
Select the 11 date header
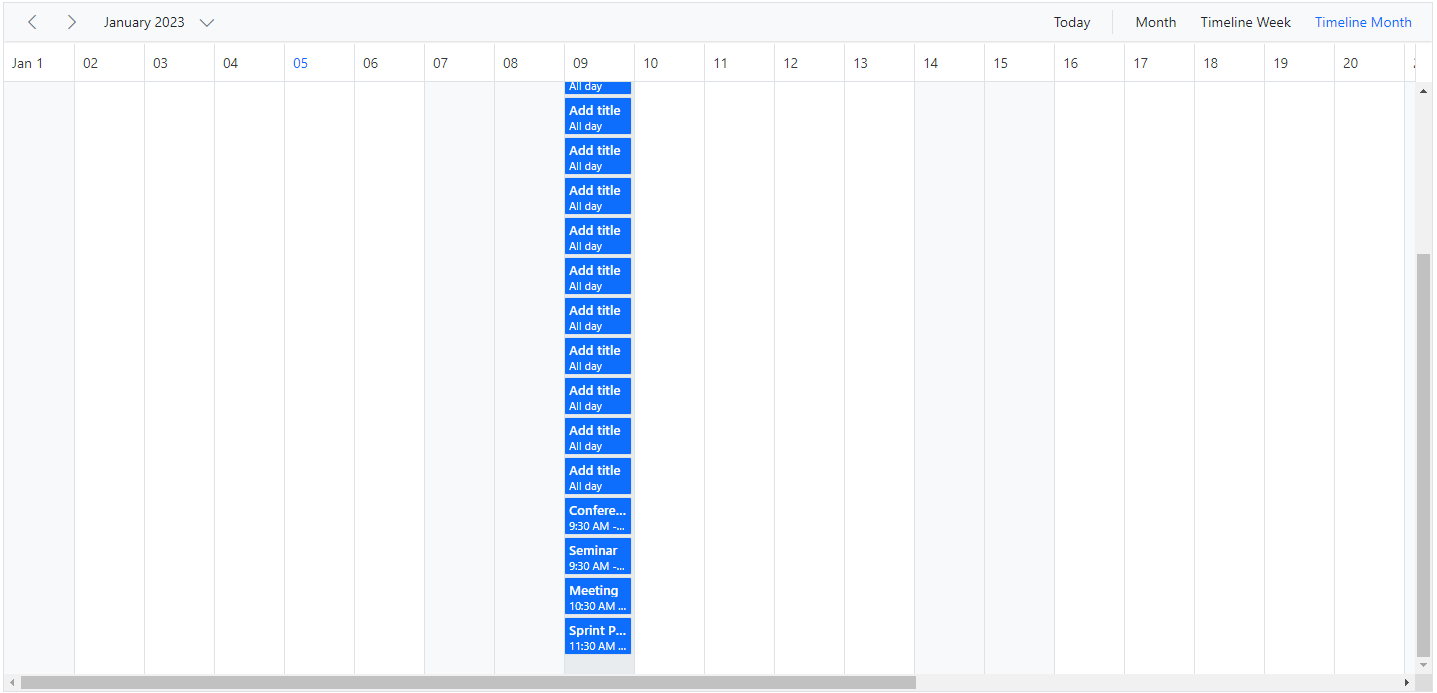[x=739, y=63]
